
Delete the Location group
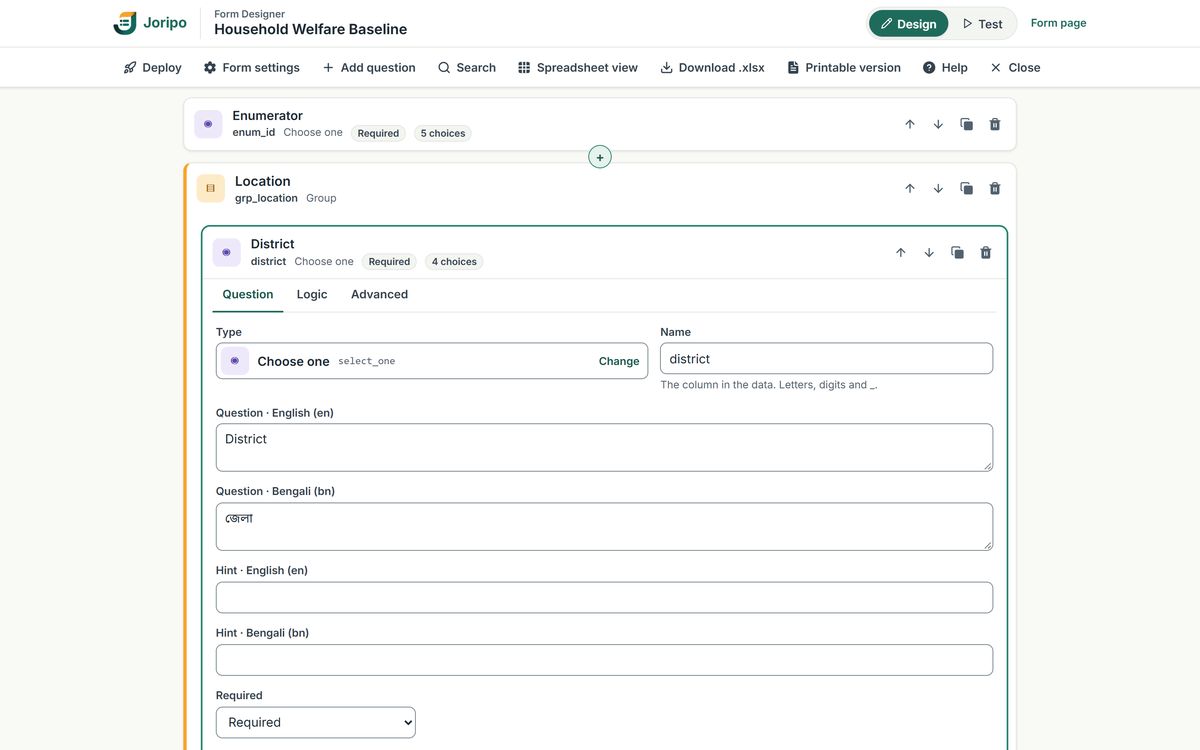tap(995, 188)
